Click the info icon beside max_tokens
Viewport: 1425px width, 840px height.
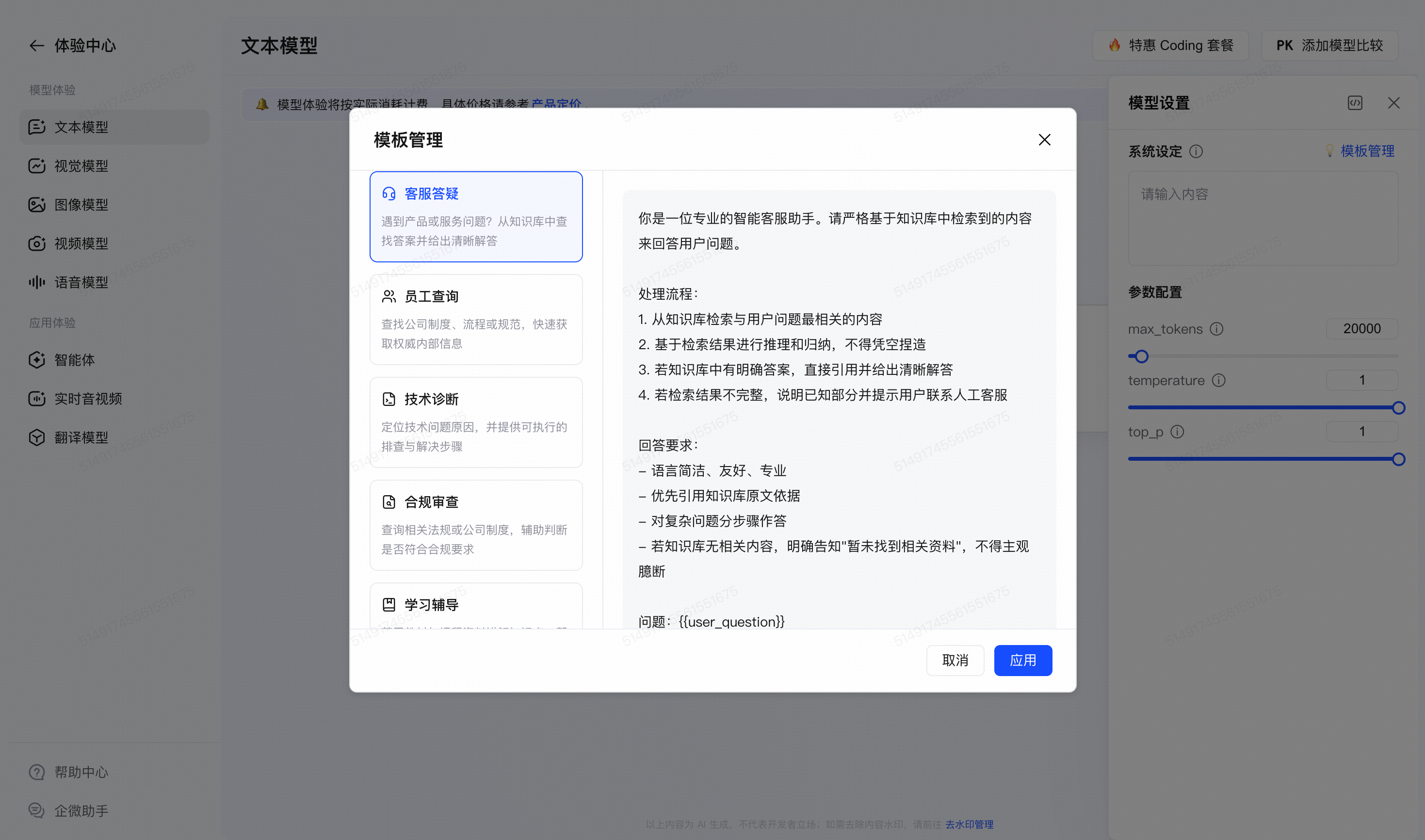pyautogui.click(x=1216, y=329)
